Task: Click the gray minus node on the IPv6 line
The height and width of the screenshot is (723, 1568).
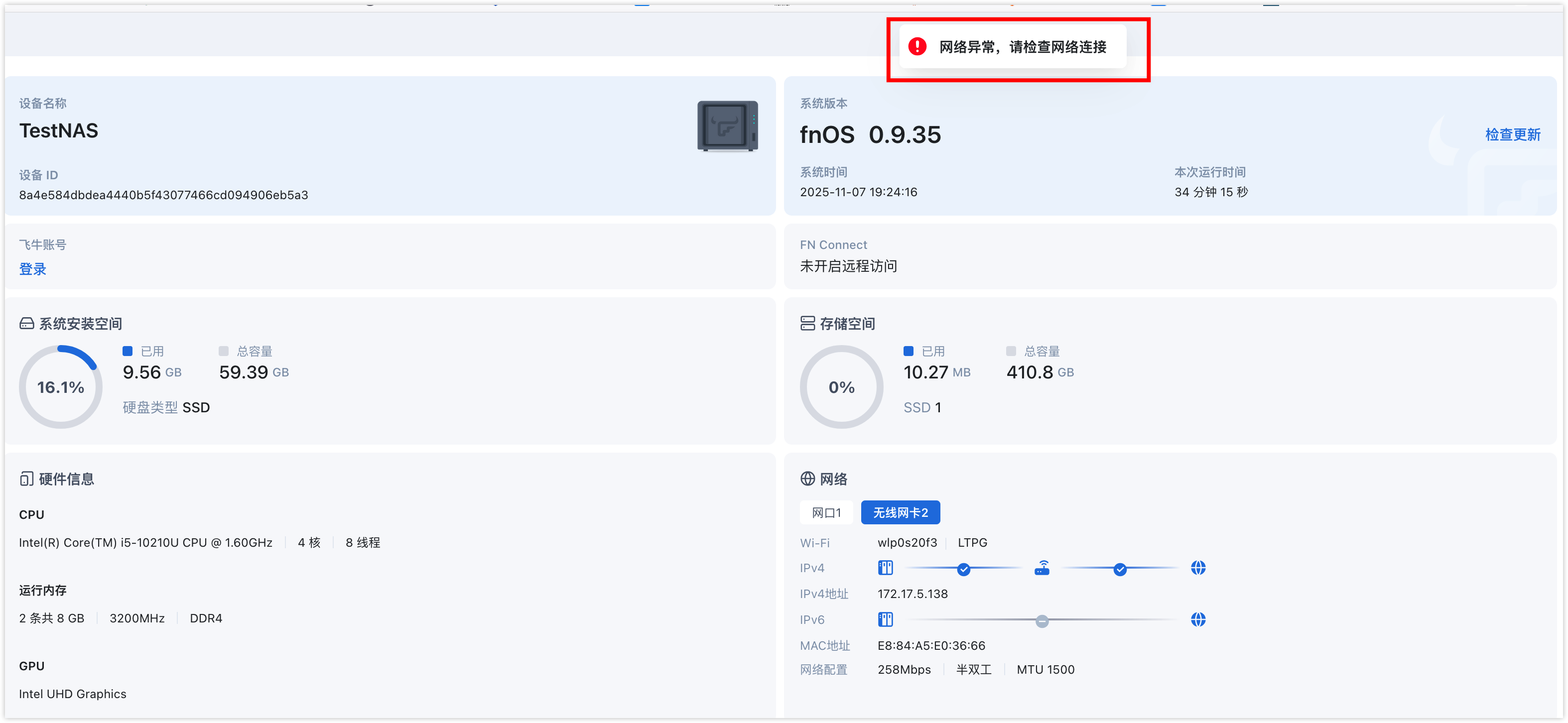Action: pyautogui.click(x=1042, y=621)
